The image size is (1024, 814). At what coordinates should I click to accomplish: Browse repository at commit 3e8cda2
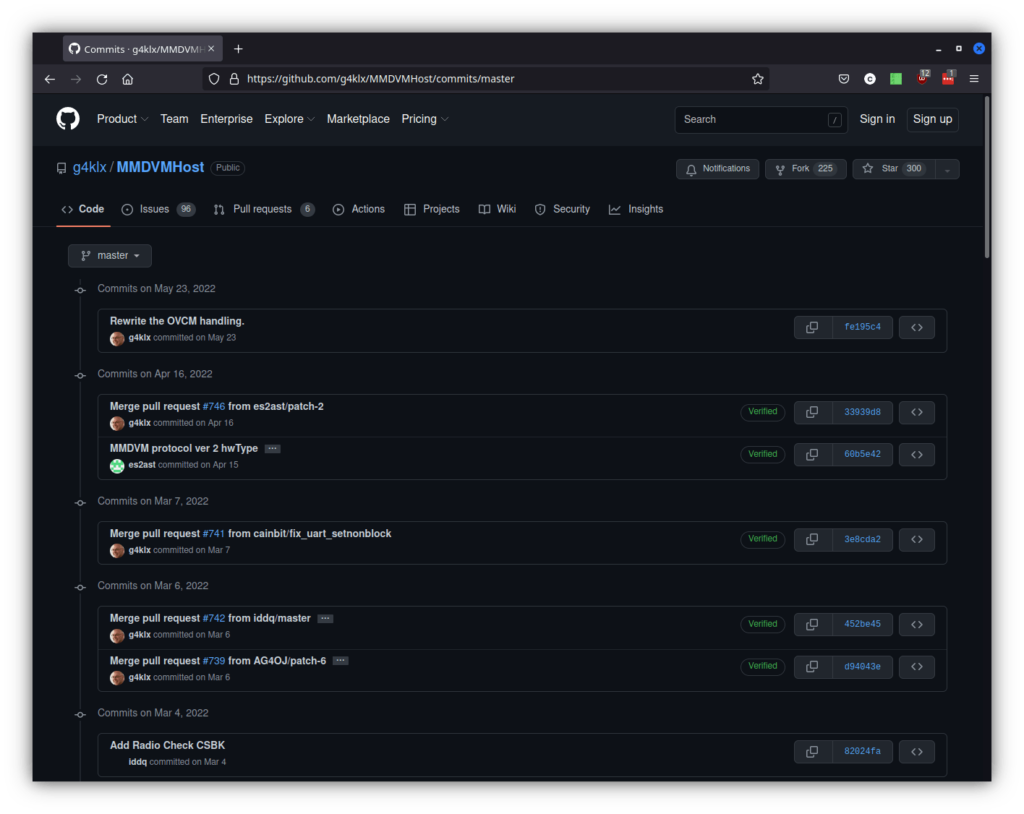tap(917, 540)
